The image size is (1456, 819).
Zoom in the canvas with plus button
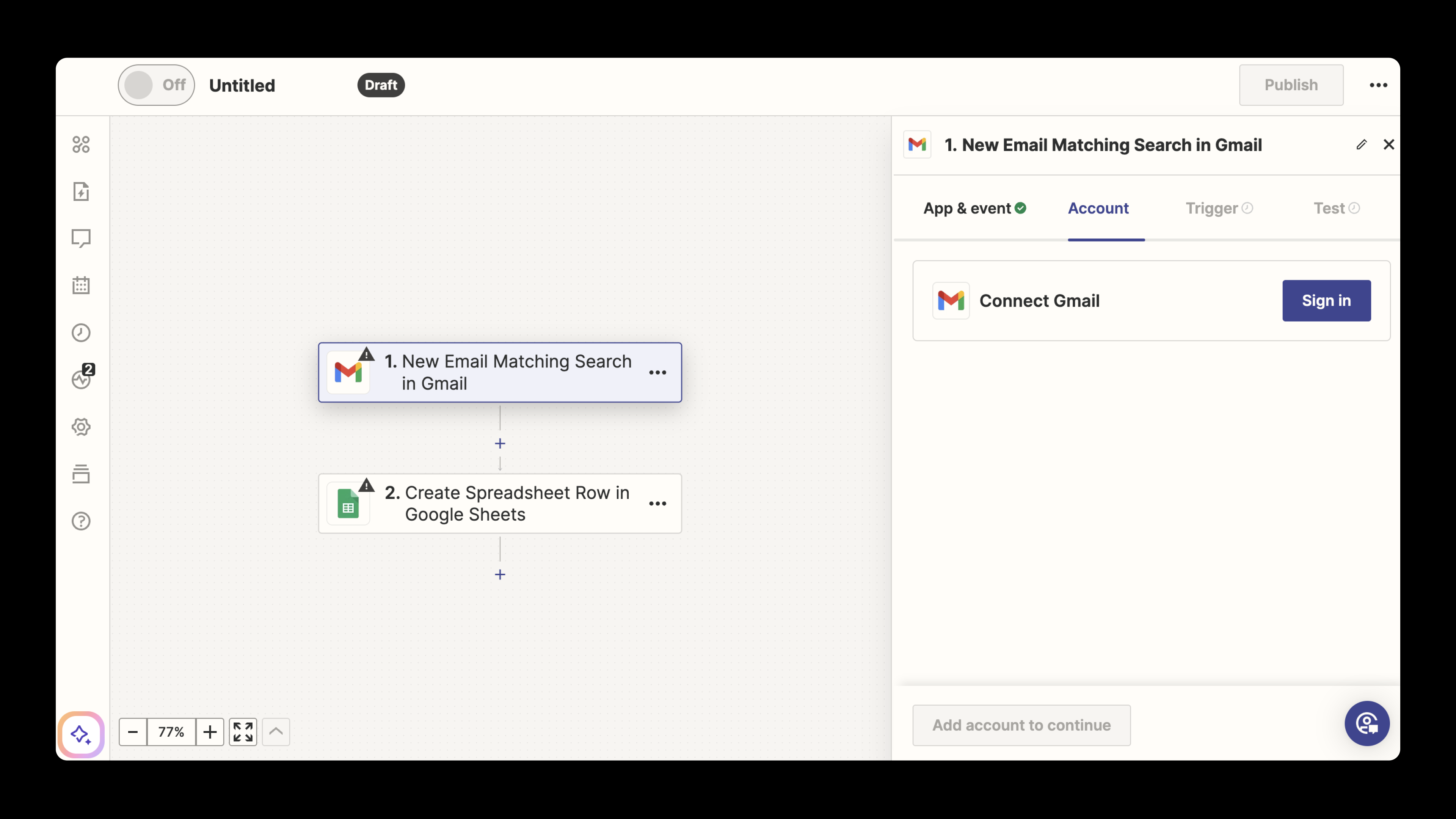(x=210, y=732)
